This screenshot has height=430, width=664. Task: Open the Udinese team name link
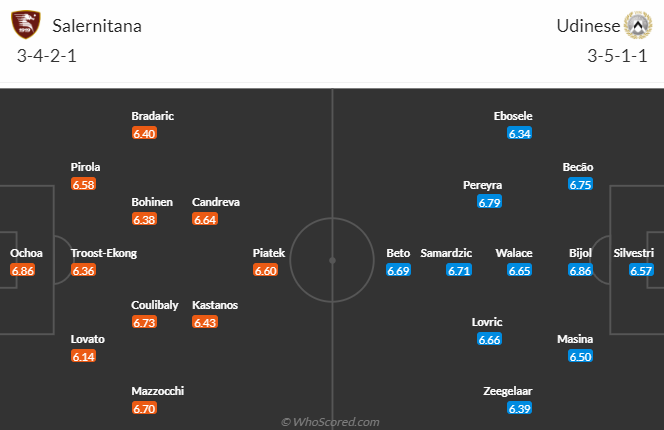coord(588,26)
